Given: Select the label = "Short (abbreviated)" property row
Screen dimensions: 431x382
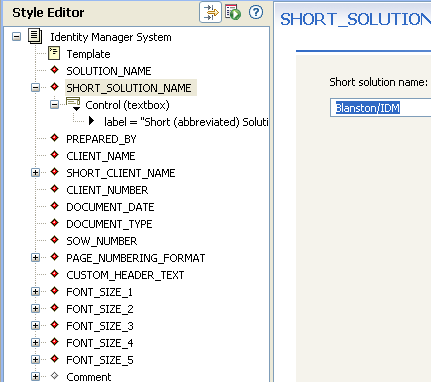Looking at the screenshot, I should point(186,122).
